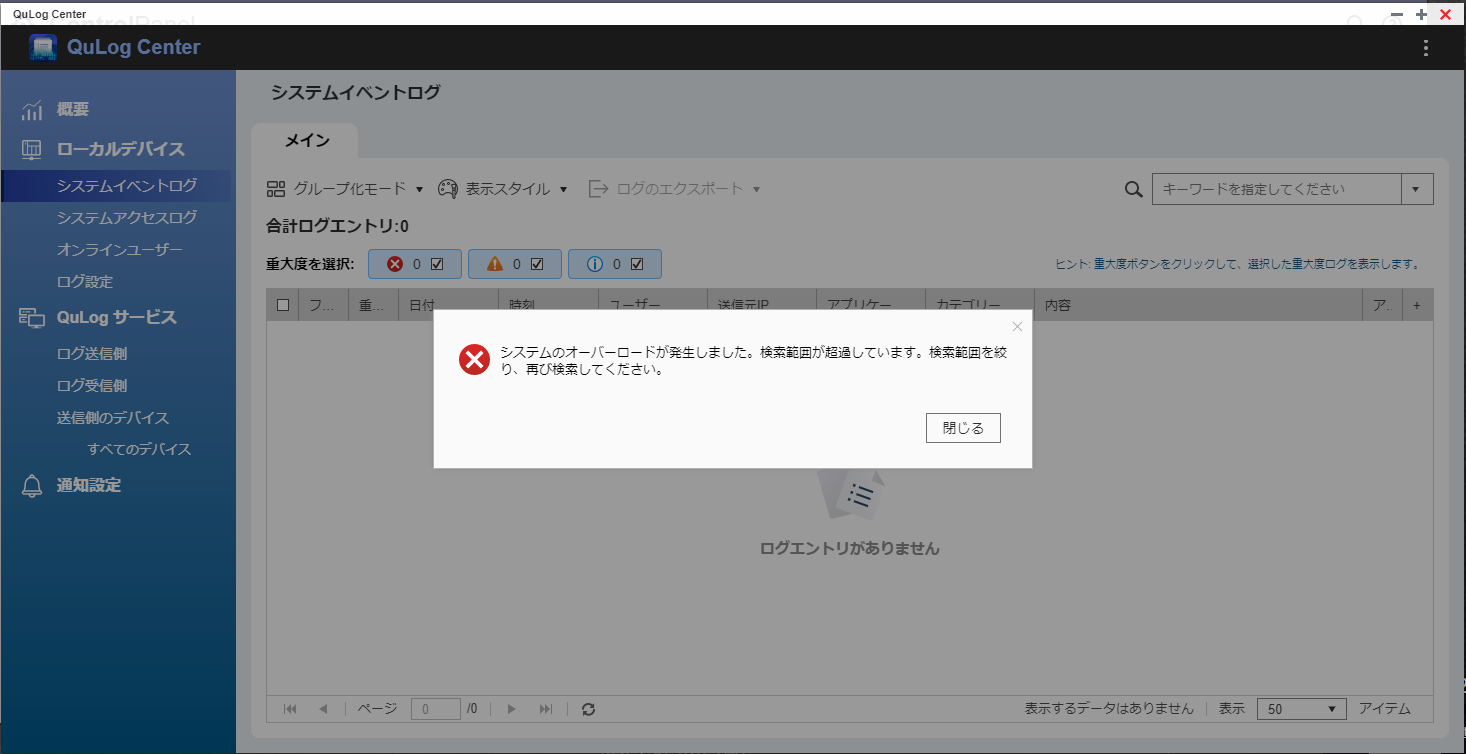Screen dimensions: 1466x754
Task: Open the items per page dropdown
Action: pyautogui.click(x=1301, y=709)
